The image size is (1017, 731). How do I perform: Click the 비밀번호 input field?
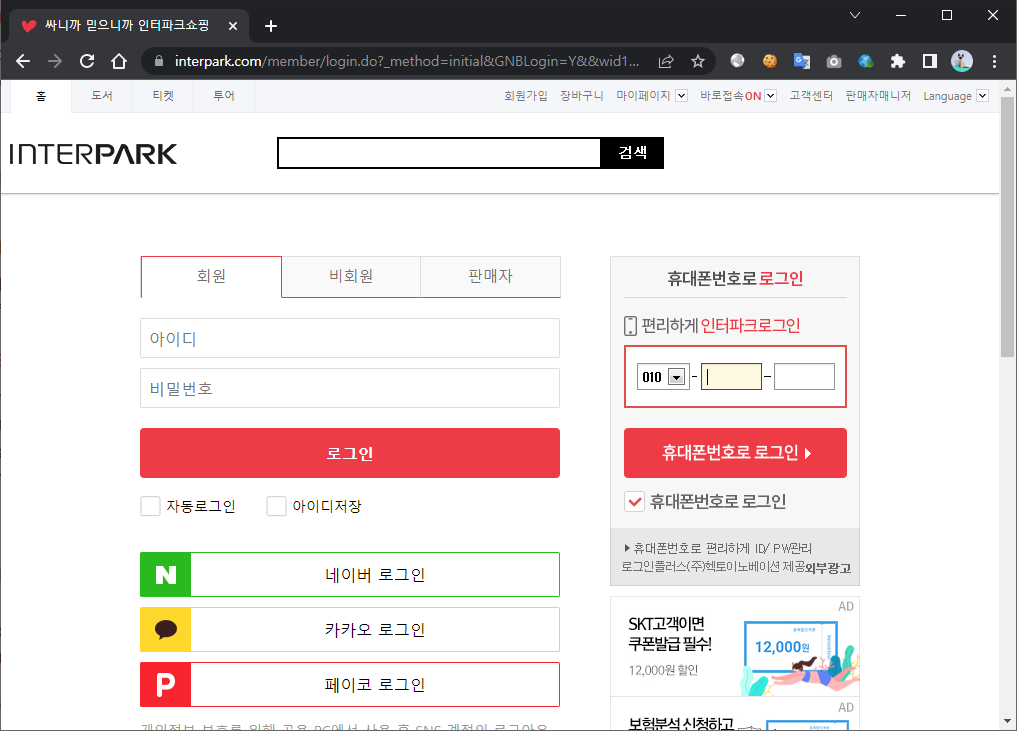(350, 388)
